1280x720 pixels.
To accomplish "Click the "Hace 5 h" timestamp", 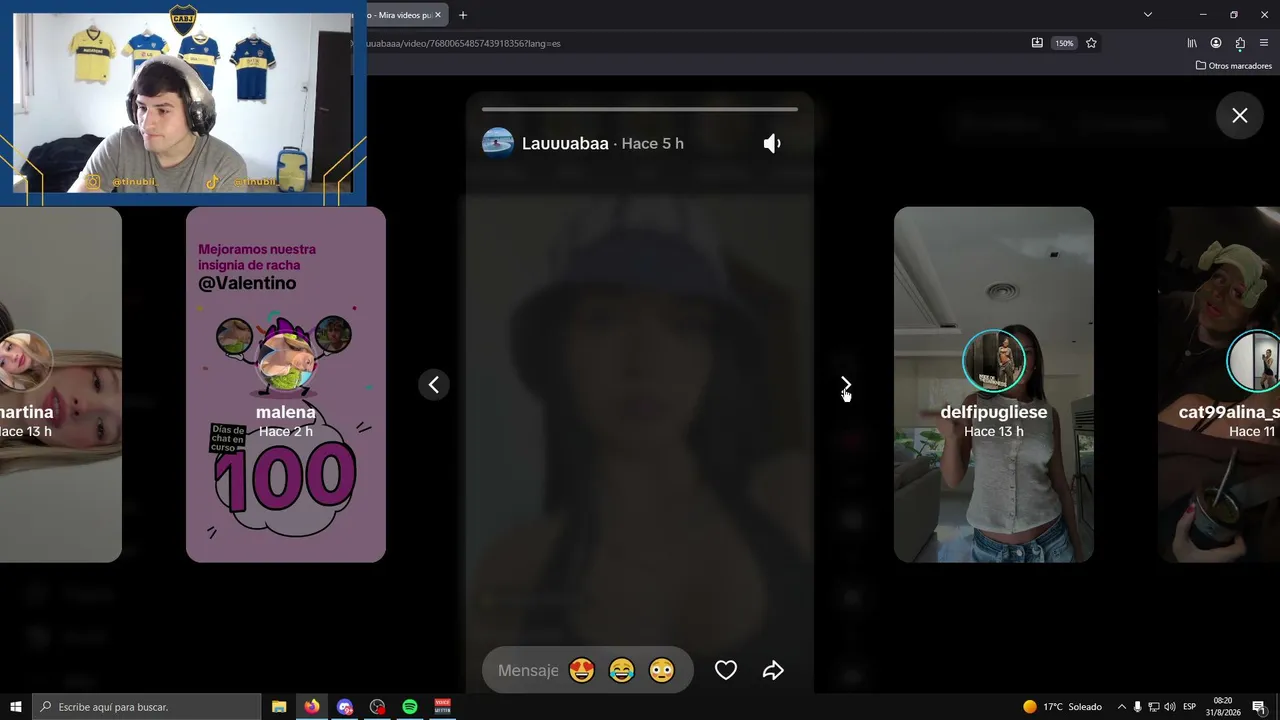I will pyautogui.click(x=653, y=144).
